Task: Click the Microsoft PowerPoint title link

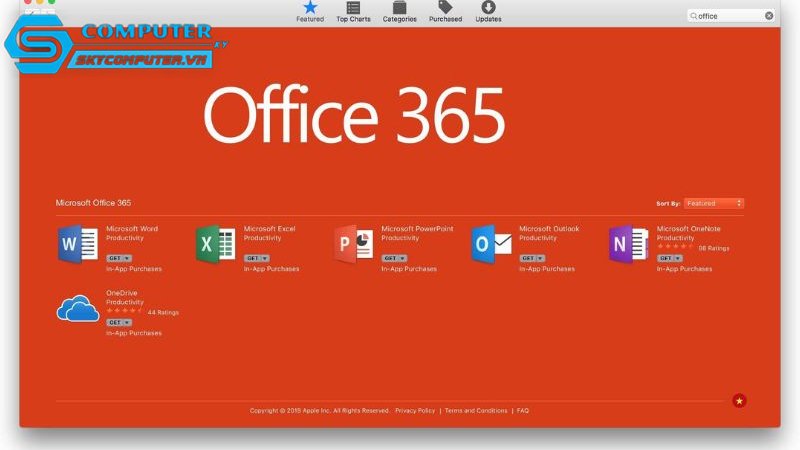Action: pyautogui.click(x=417, y=229)
